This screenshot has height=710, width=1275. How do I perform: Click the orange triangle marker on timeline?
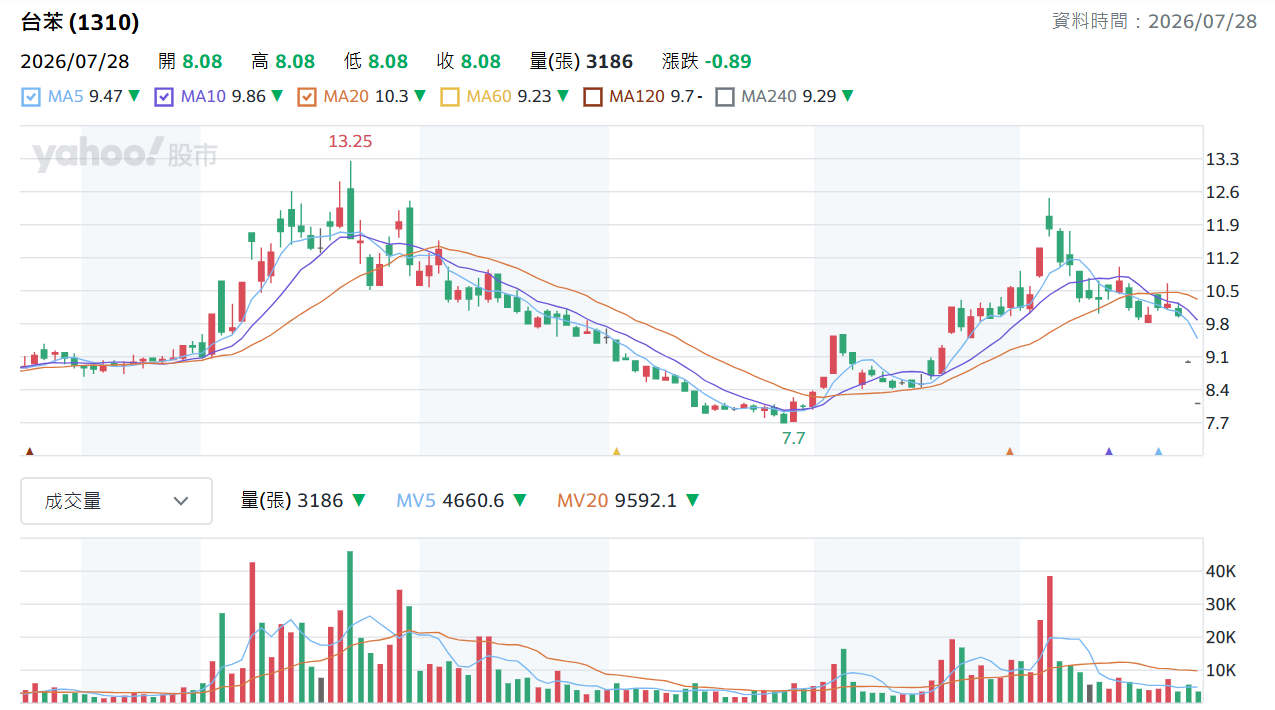[x=1010, y=452]
